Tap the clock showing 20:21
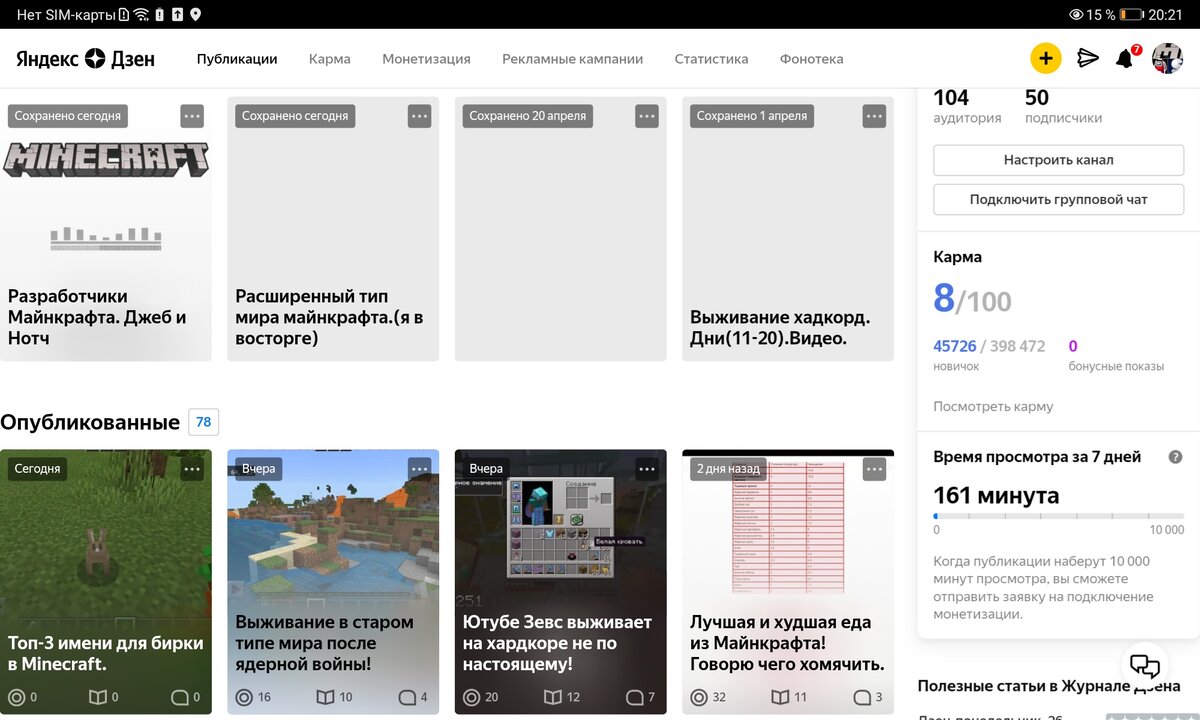The image size is (1200, 720). coord(1165,14)
